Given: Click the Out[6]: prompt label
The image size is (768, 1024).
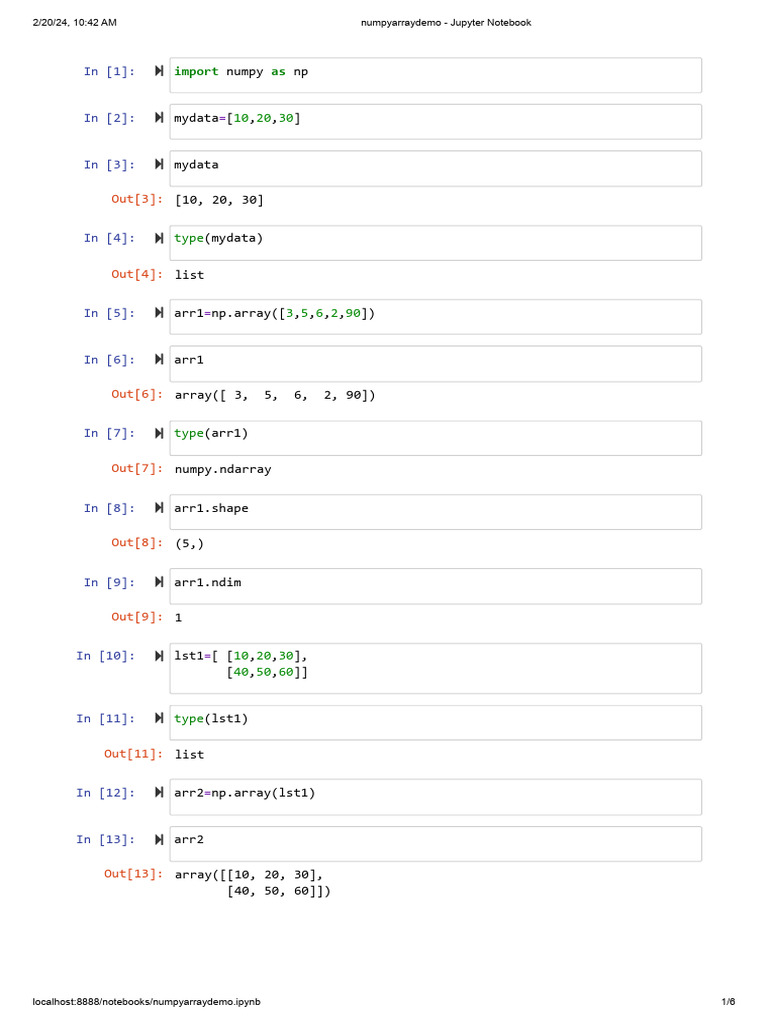Looking at the screenshot, I should (x=136, y=394).
